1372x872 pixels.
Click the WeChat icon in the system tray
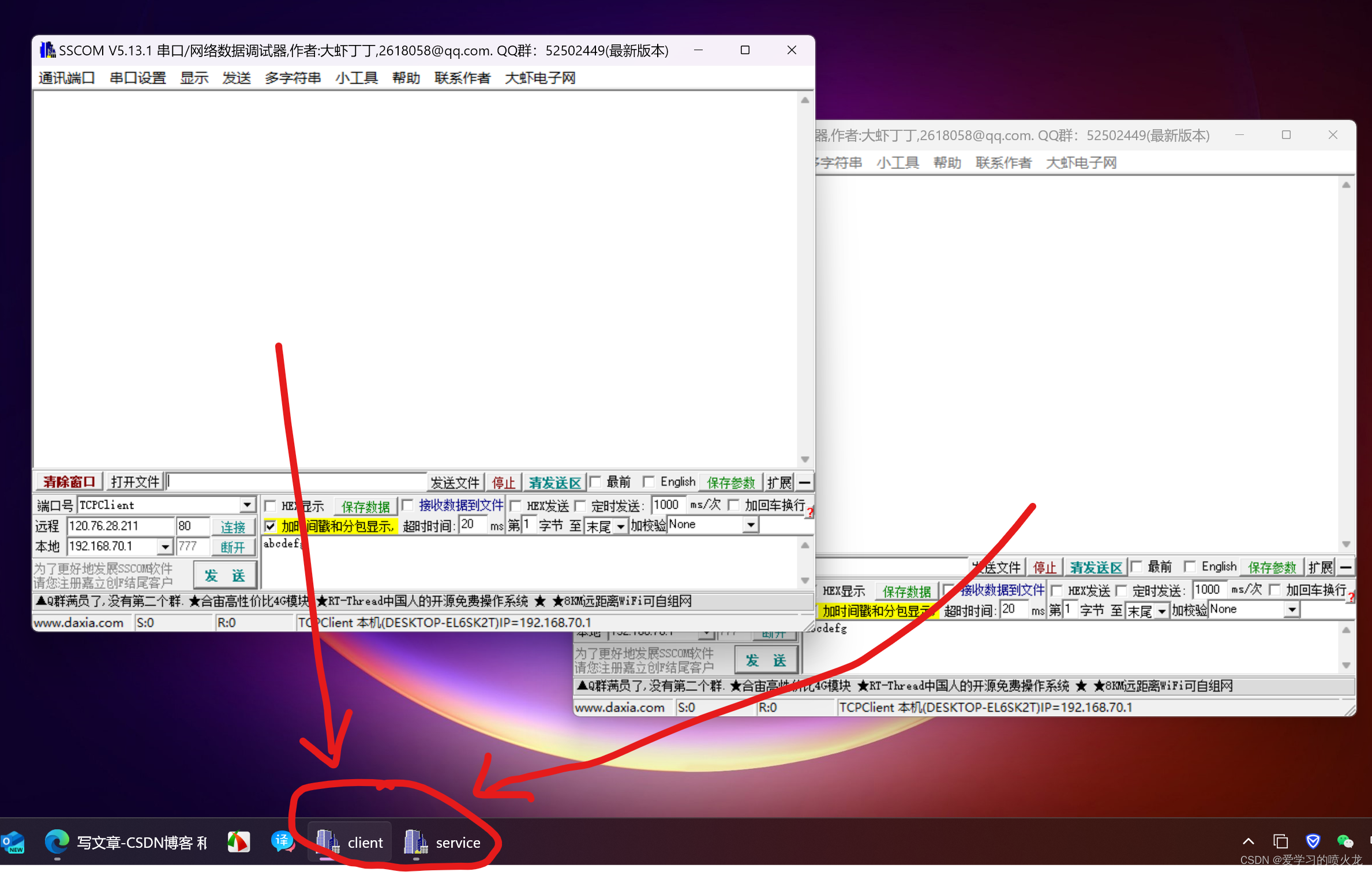click(x=1344, y=841)
